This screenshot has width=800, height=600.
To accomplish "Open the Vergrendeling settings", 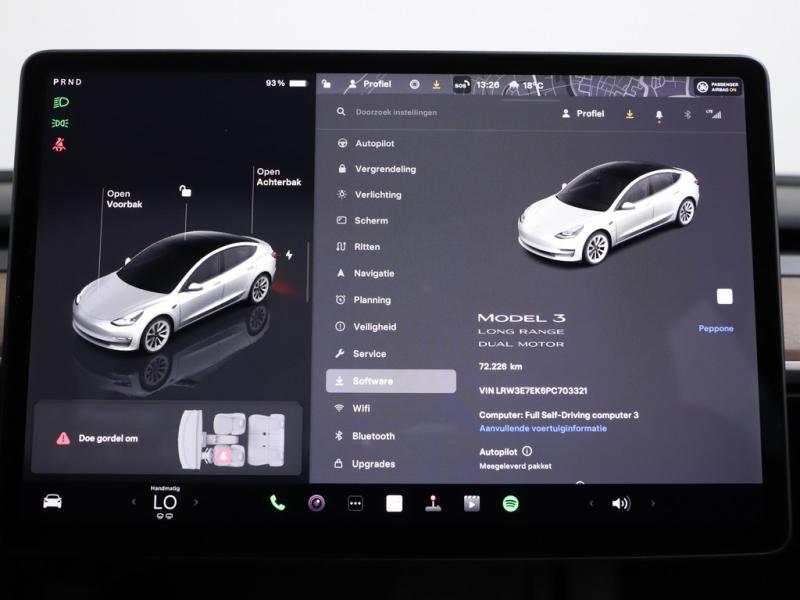I will click(377, 169).
